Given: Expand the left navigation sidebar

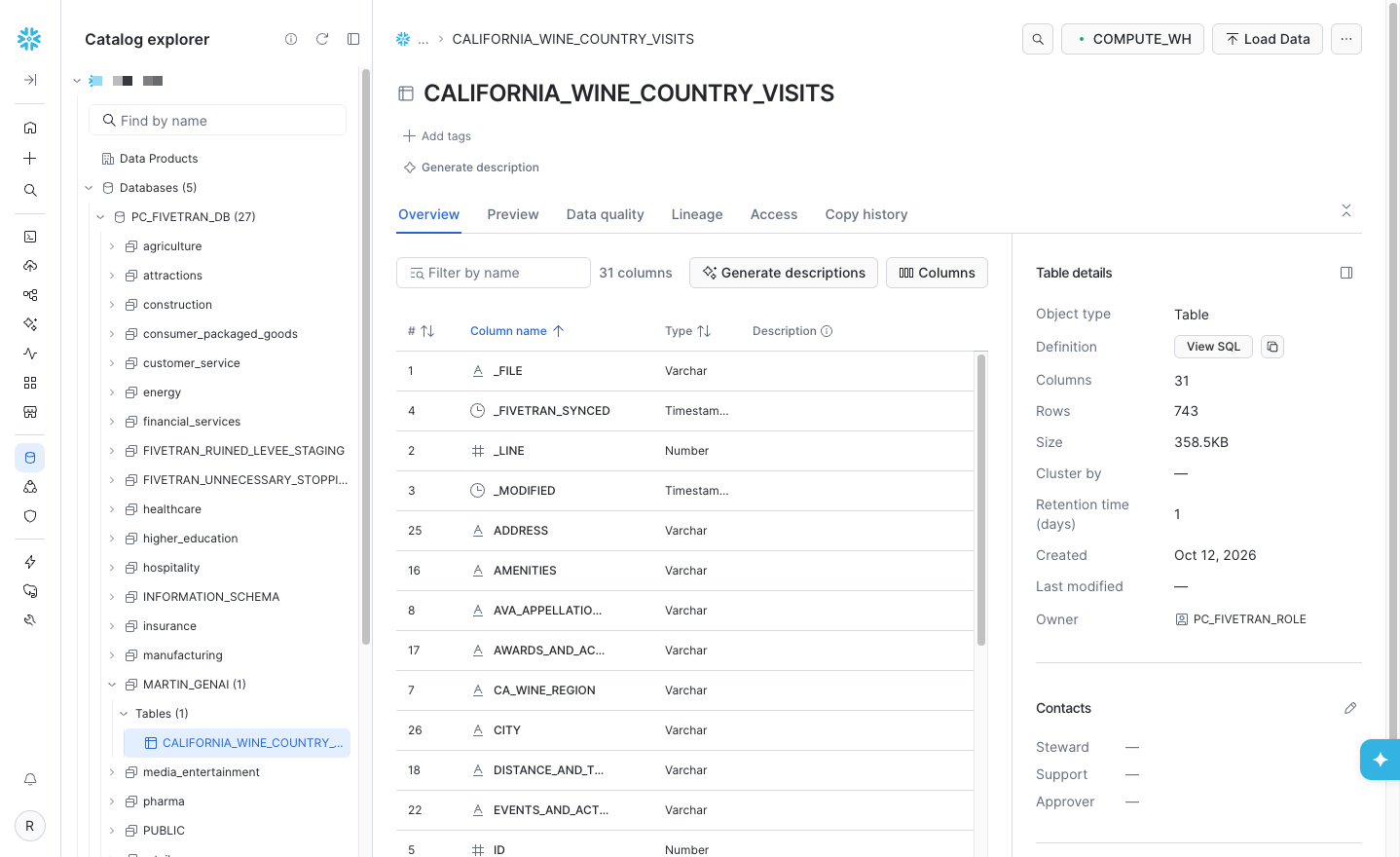Looking at the screenshot, I should [x=30, y=80].
